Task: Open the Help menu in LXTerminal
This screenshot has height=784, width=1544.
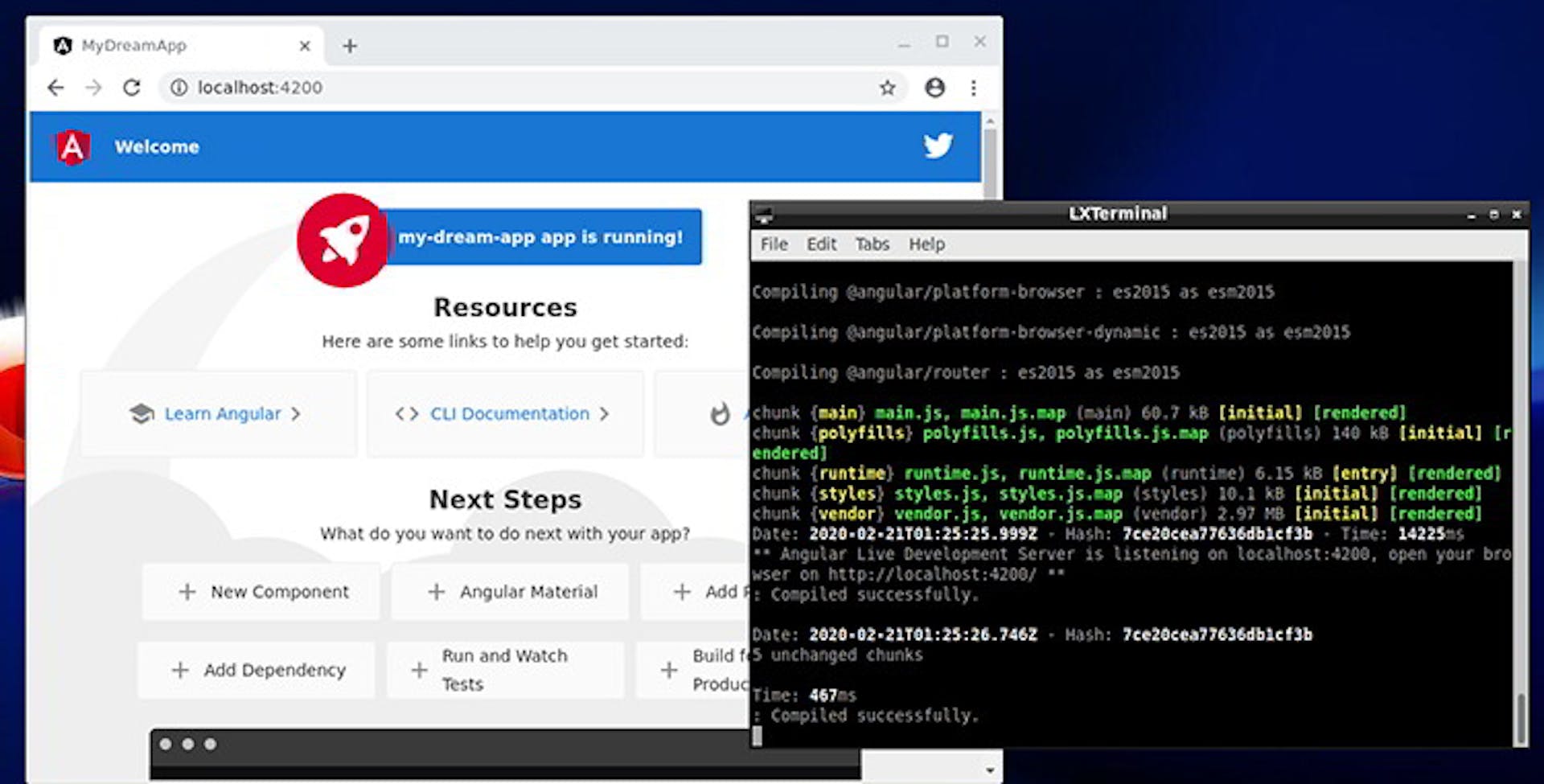Action: 927,244
